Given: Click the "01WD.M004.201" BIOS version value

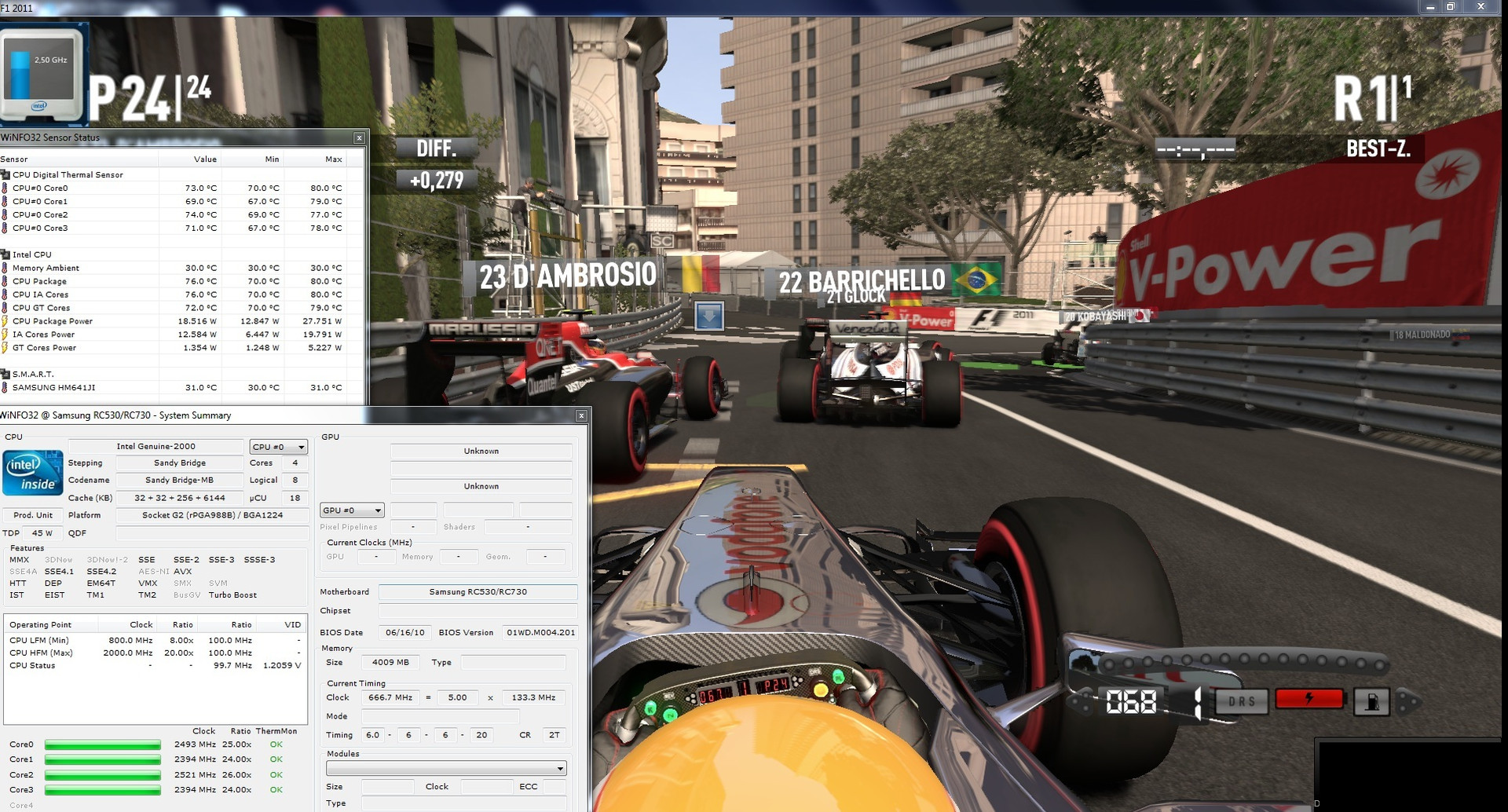Looking at the screenshot, I should pyautogui.click(x=540, y=632).
